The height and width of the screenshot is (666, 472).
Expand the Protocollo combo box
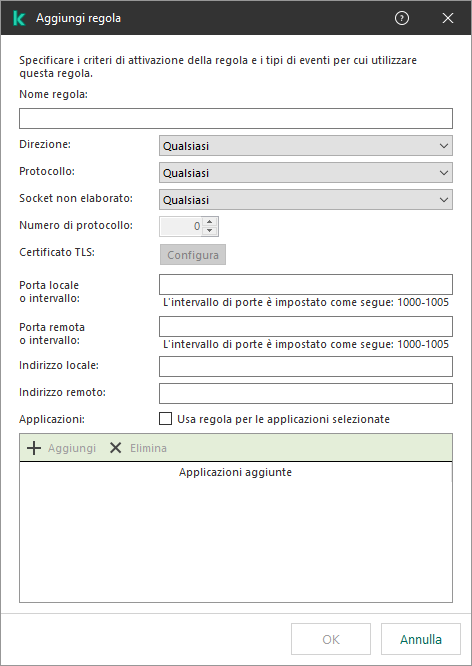(305, 173)
